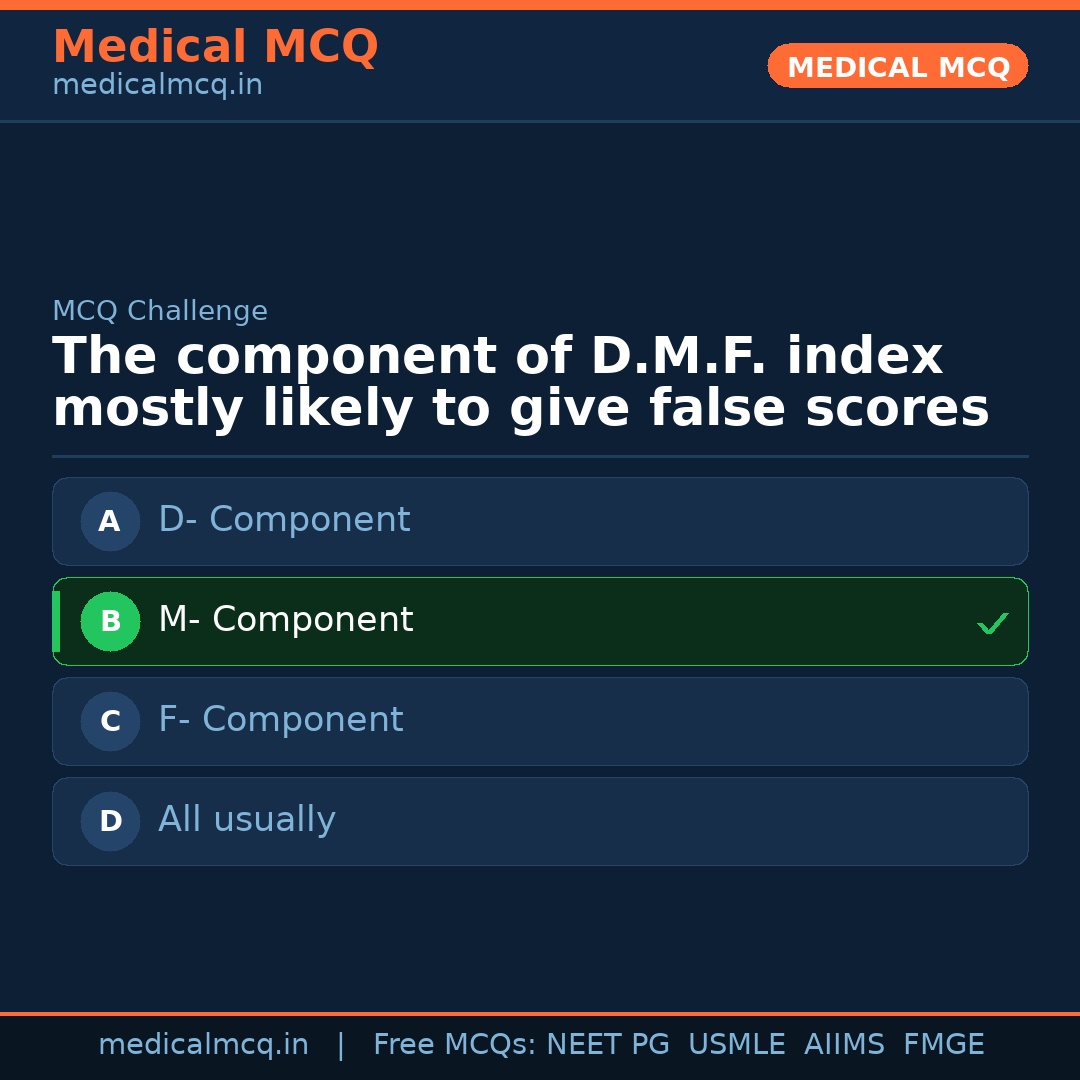Click the AIIMS footer text
This screenshot has height=1080, width=1080.
pos(845,1044)
